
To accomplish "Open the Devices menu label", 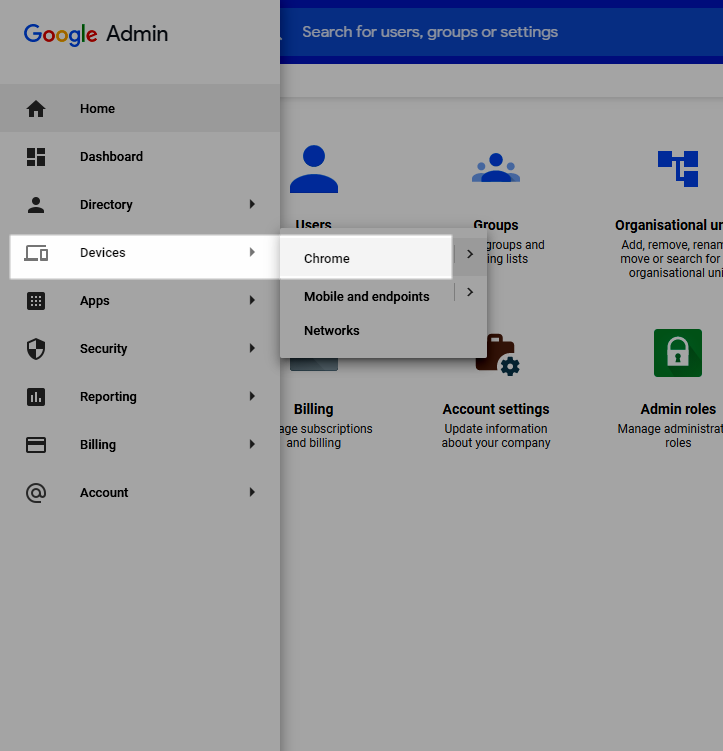I will pos(102,253).
